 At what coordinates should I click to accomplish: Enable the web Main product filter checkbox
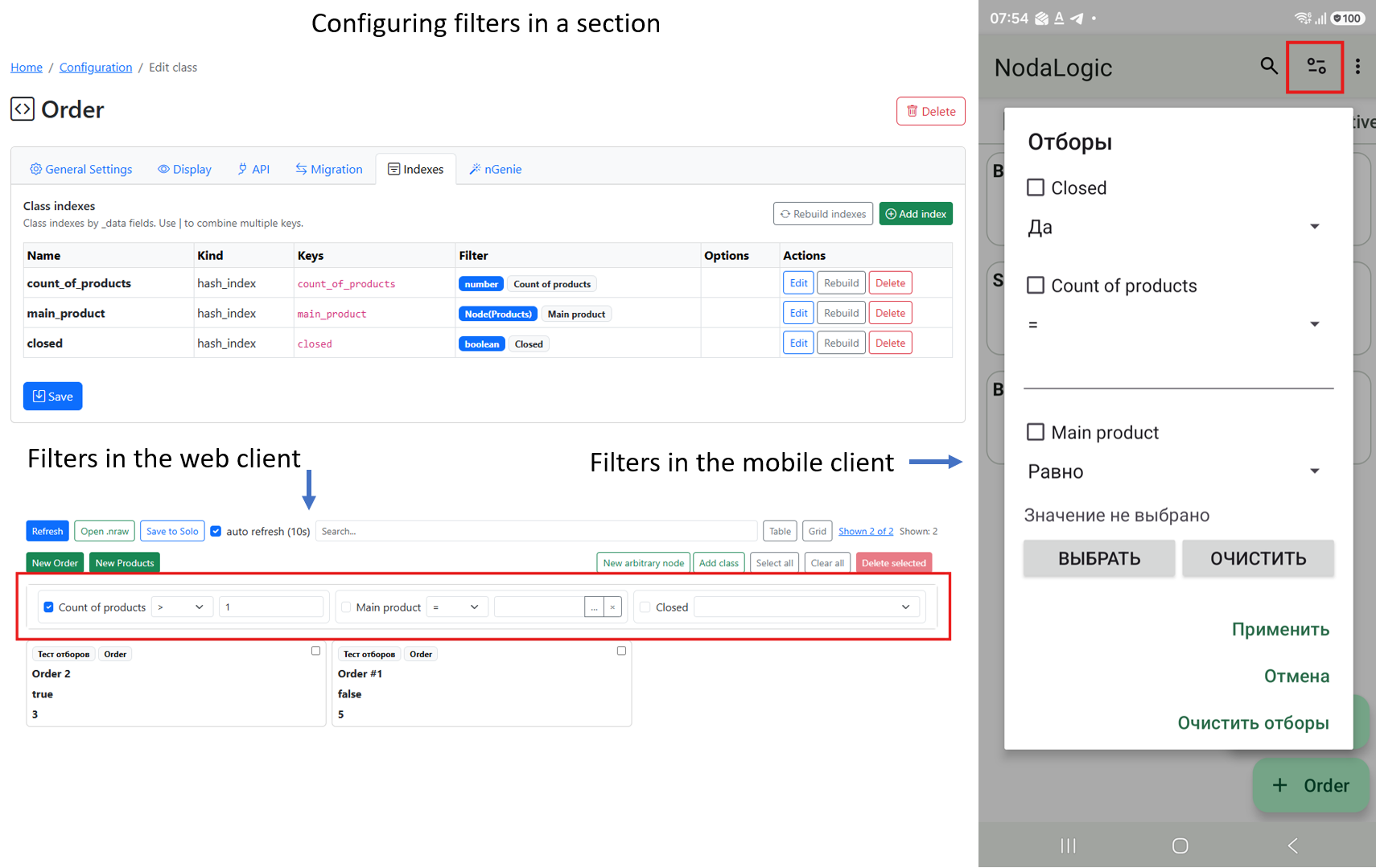click(346, 607)
